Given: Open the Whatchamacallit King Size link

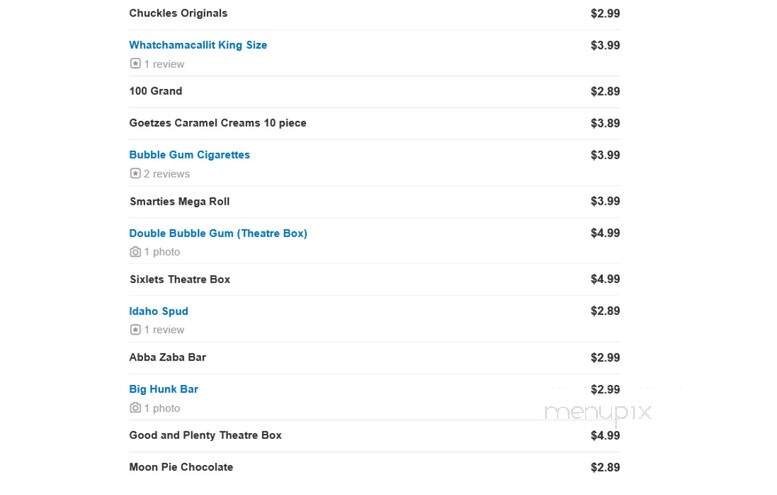Looking at the screenshot, I should click(x=198, y=45).
